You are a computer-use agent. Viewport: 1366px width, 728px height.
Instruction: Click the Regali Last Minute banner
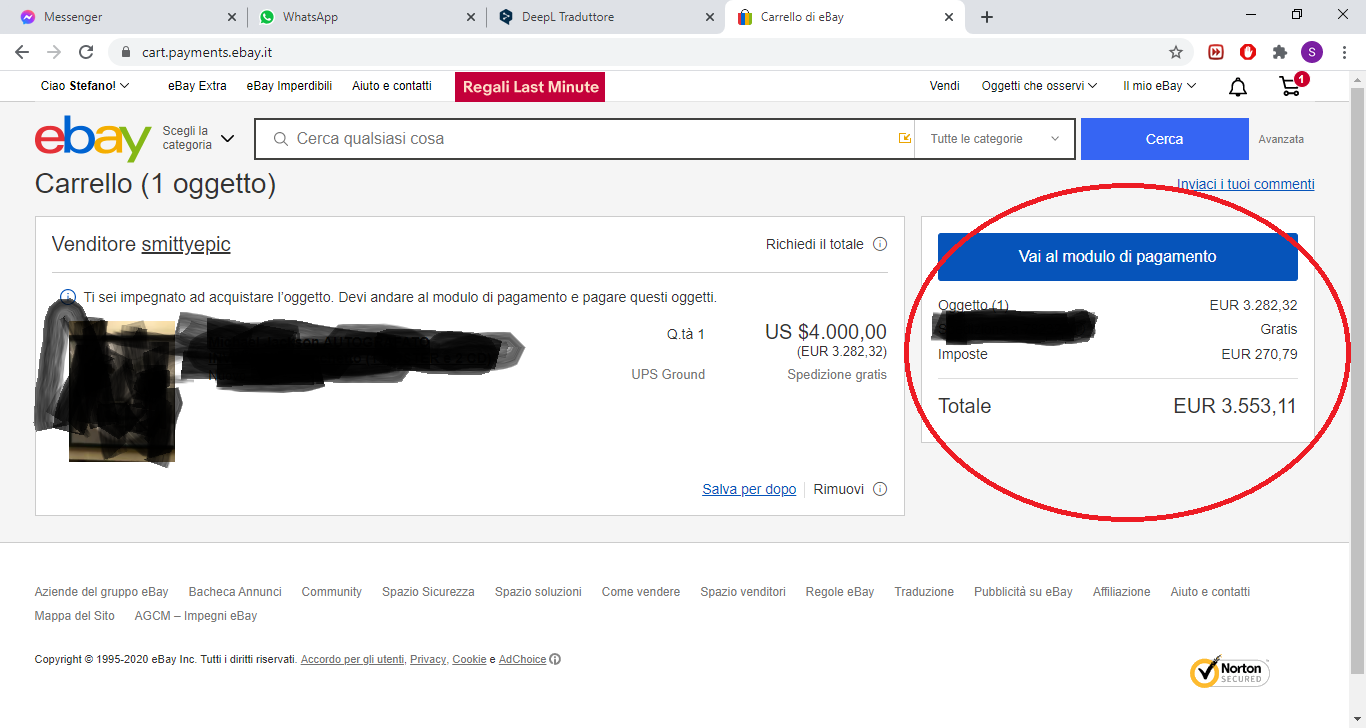pyautogui.click(x=530, y=87)
